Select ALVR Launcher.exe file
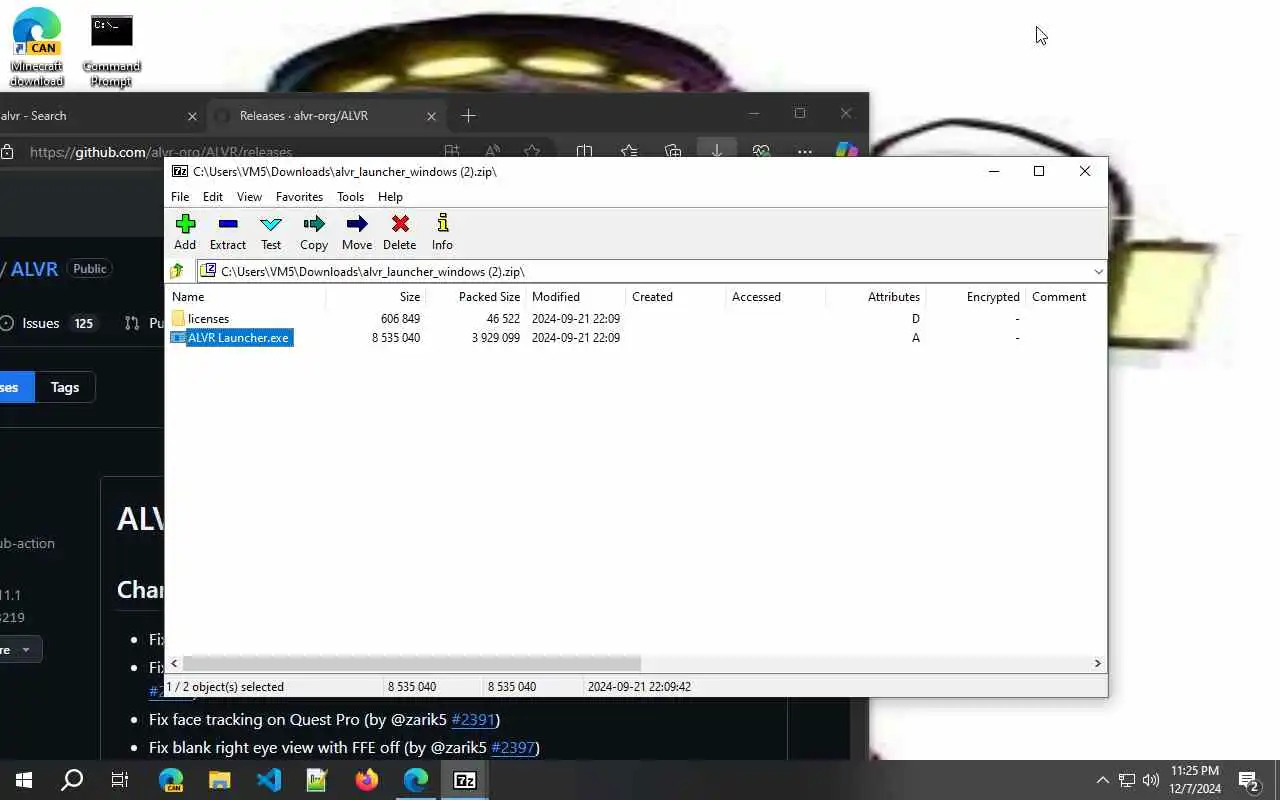The width and height of the screenshot is (1280, 800). 238,338
